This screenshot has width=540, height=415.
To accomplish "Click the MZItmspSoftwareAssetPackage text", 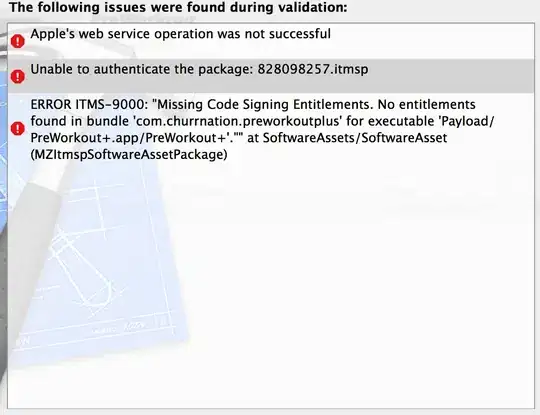I will (x=129, y=155).
